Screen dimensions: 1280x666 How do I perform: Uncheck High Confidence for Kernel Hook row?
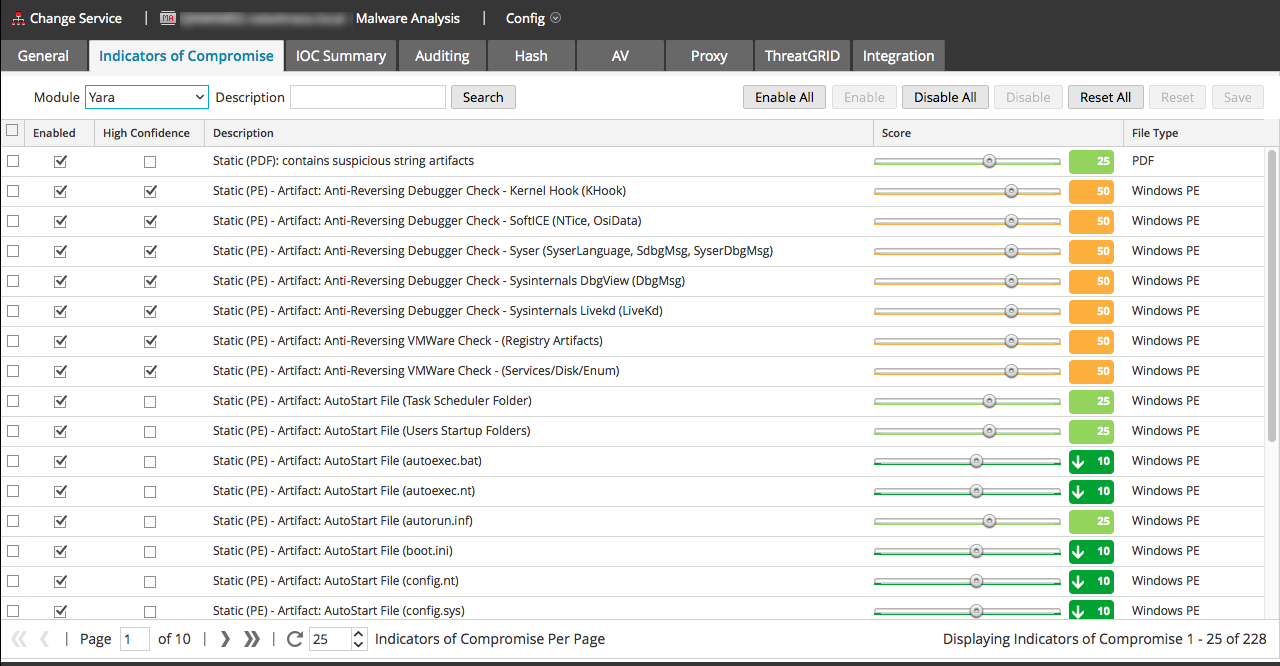tap(150, 191)
